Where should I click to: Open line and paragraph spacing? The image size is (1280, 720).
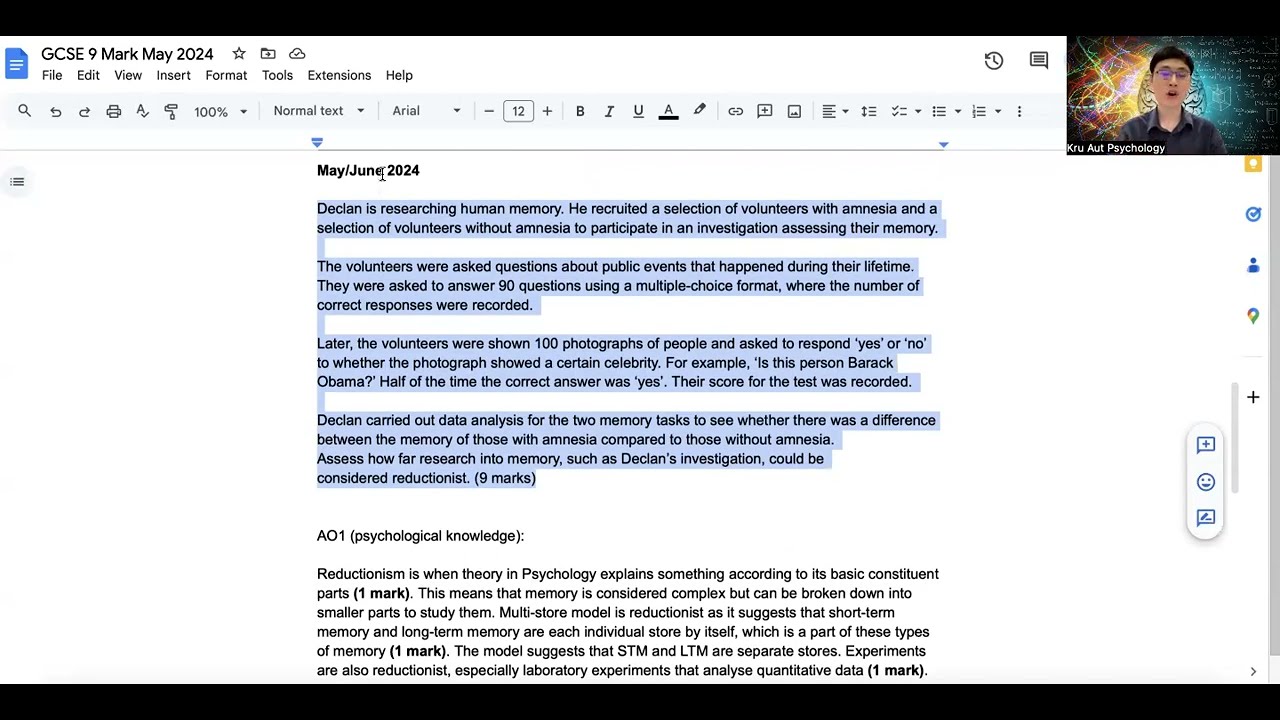(x=869, y=111)
